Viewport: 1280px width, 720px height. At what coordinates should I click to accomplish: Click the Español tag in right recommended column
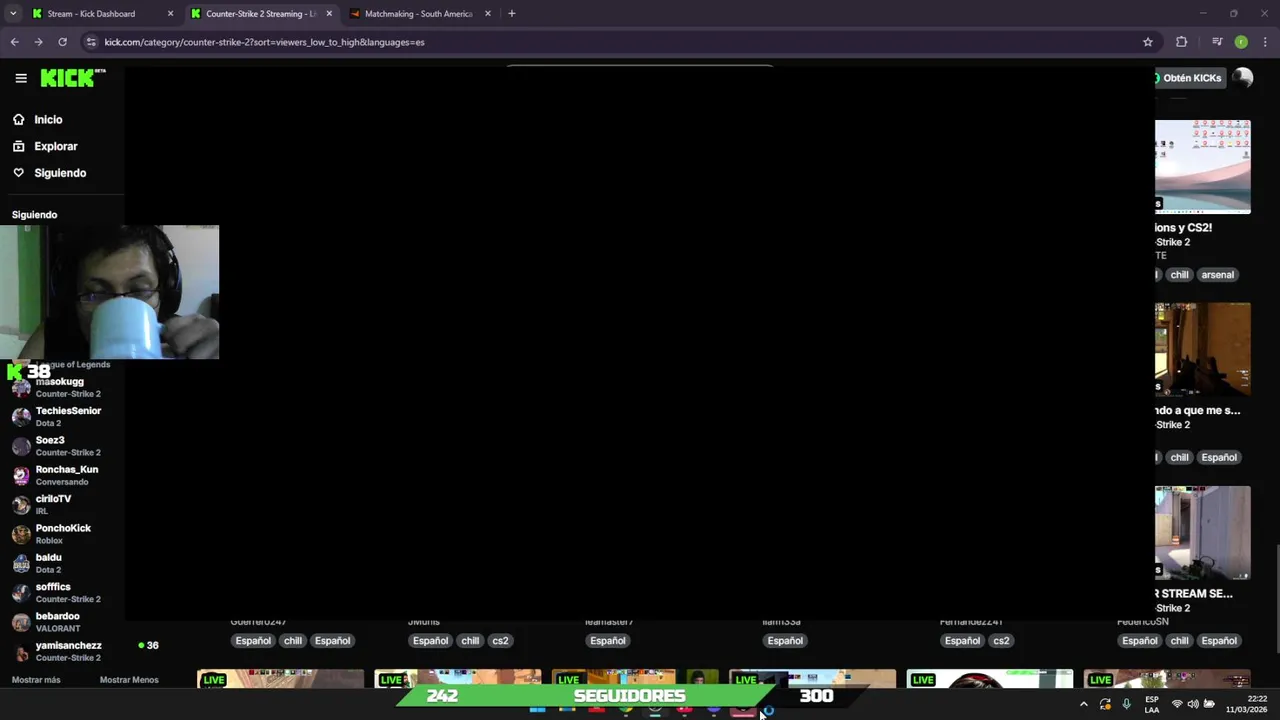pyautogui.click(x=1219, y=458)
